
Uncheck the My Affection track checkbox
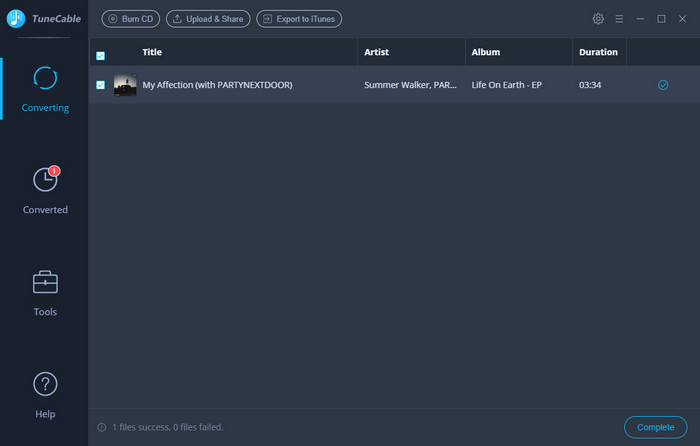point(100,85)
